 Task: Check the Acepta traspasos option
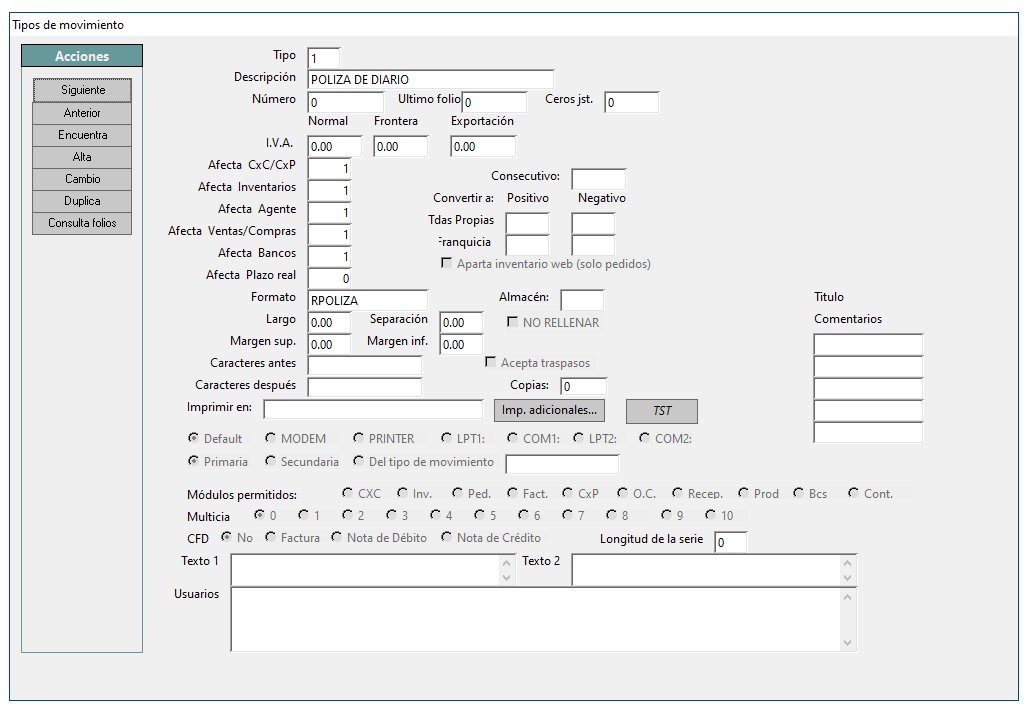[490, 362]
